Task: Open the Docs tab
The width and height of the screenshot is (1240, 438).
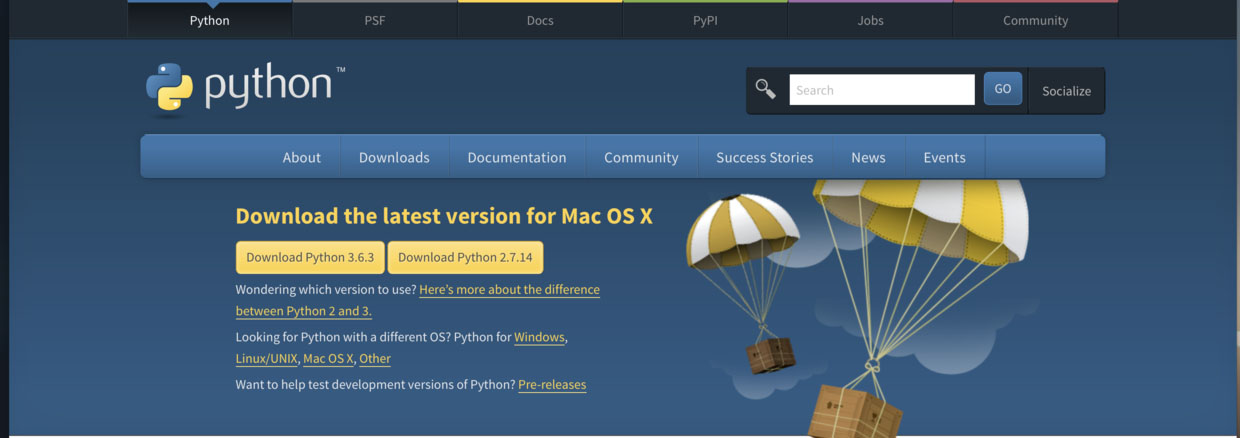Action: coord(540,20)
